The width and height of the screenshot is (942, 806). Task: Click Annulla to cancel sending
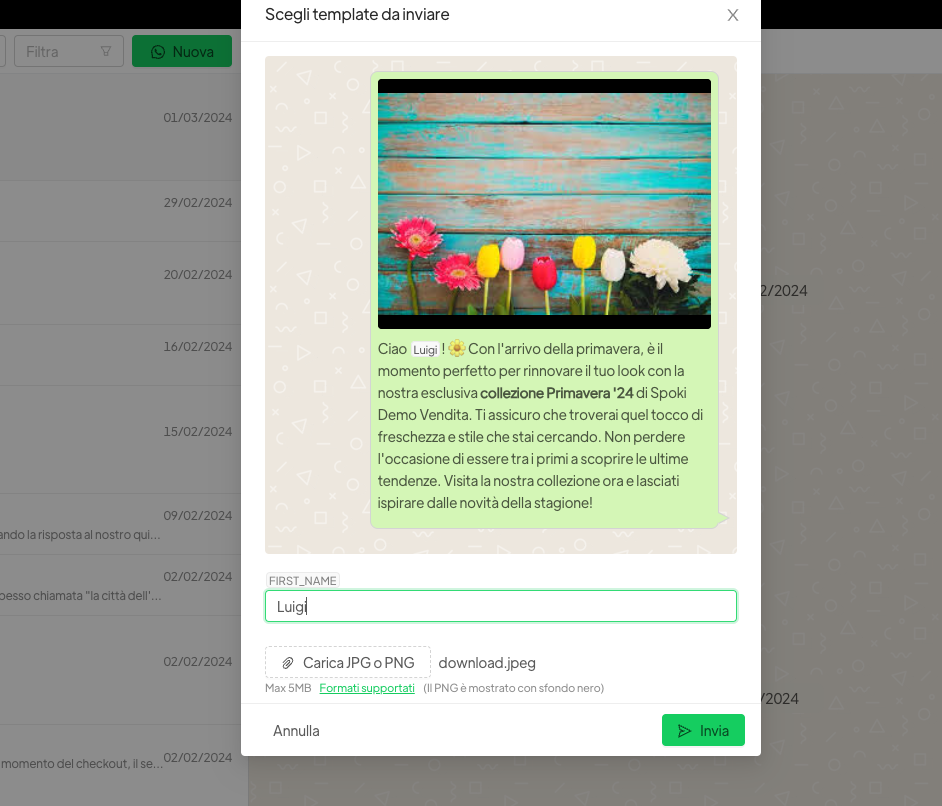pos(296,731)
